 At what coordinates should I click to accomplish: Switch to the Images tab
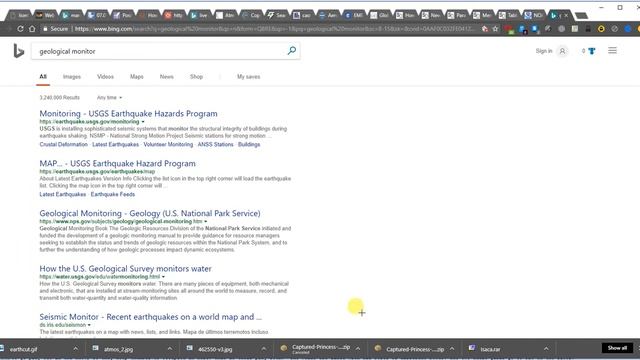coord(72,77)
